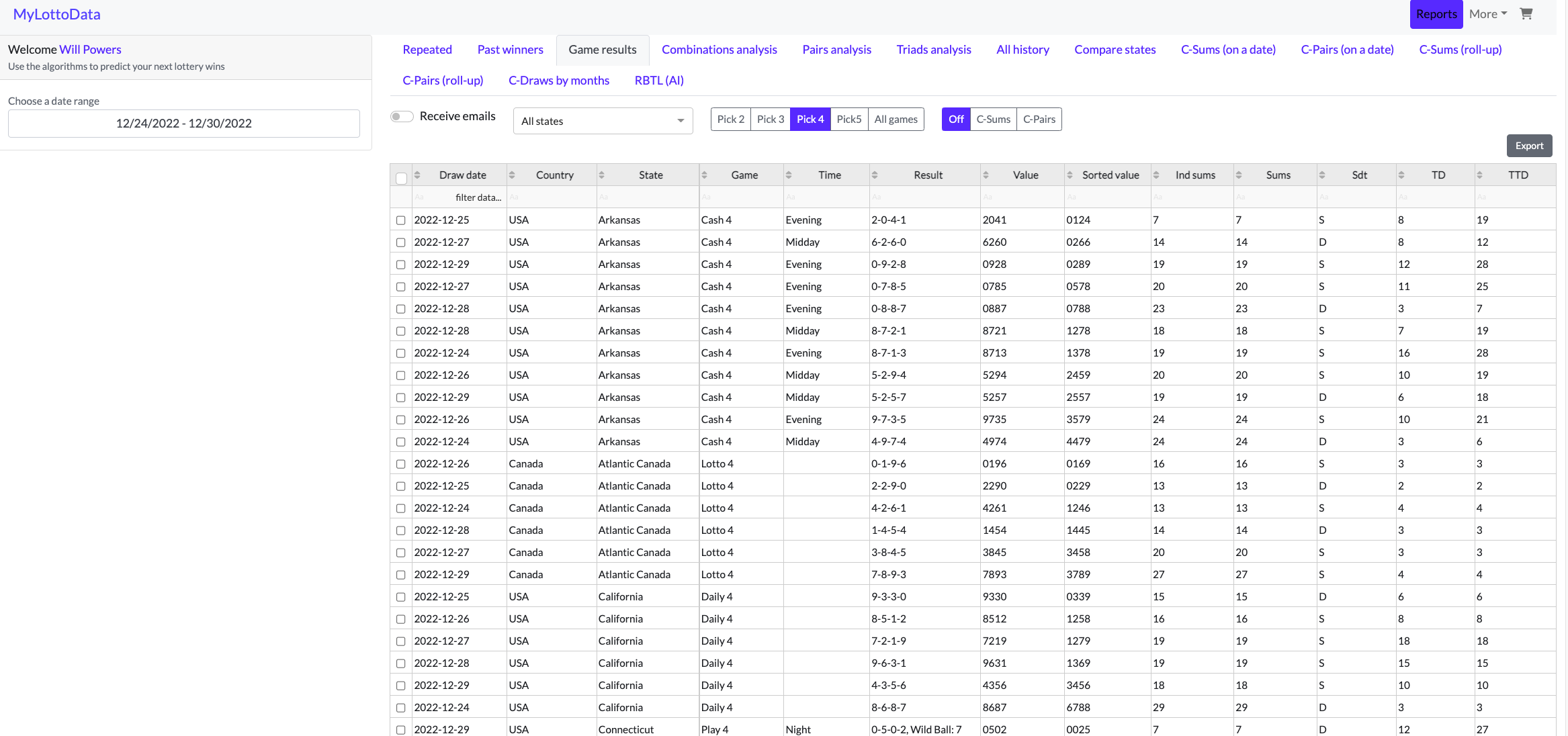This screenshot has width=1568, height=736.
Task: Click the Reports button
Action: (1436, 14)
